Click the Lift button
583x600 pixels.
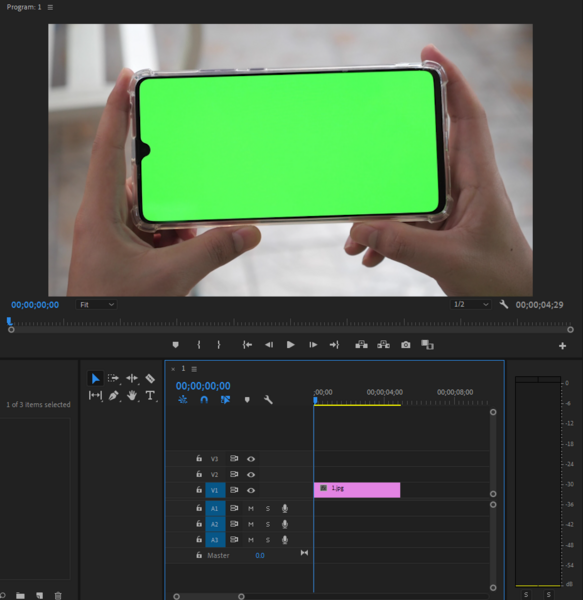362,345
